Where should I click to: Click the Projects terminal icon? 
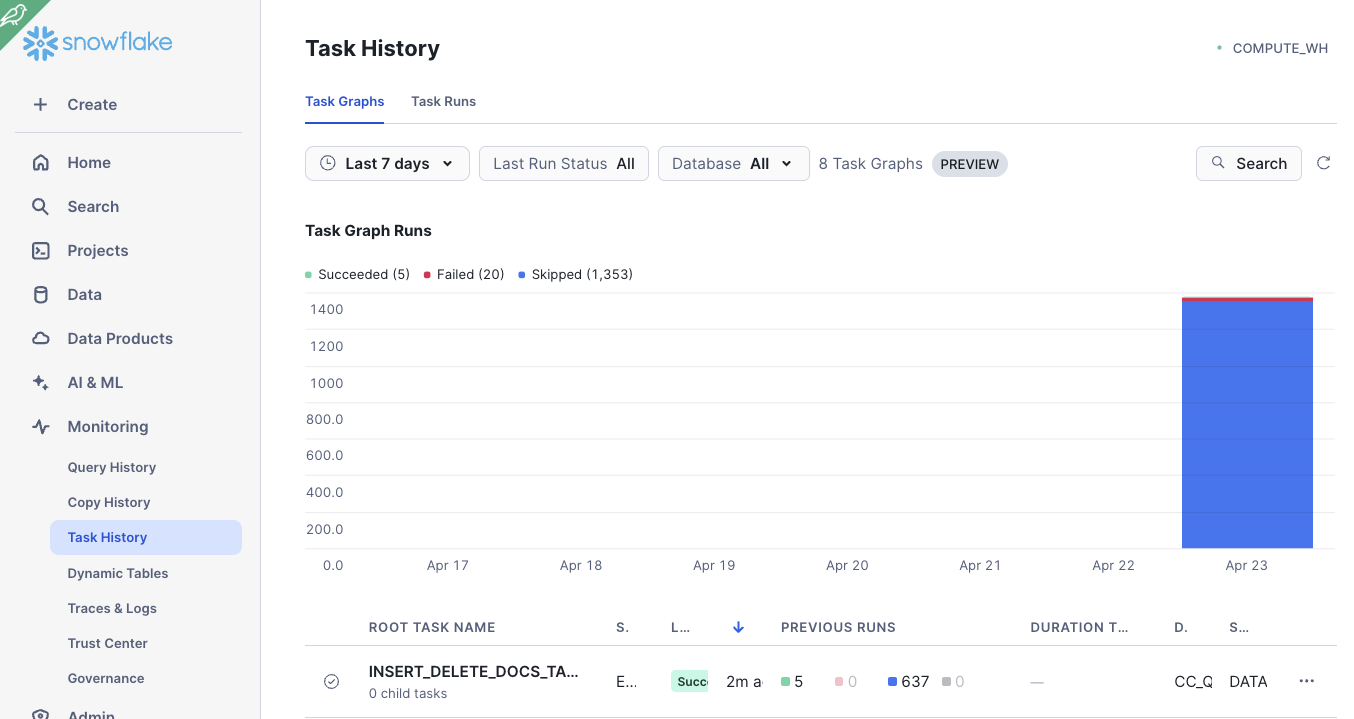[x=40, y=250]
